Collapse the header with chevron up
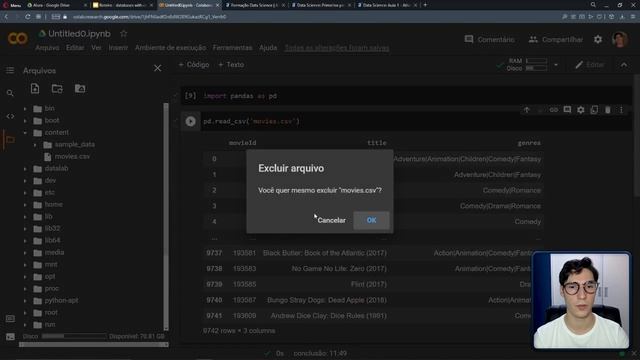The height and width of the screenshot is (360, 640). 624,65
